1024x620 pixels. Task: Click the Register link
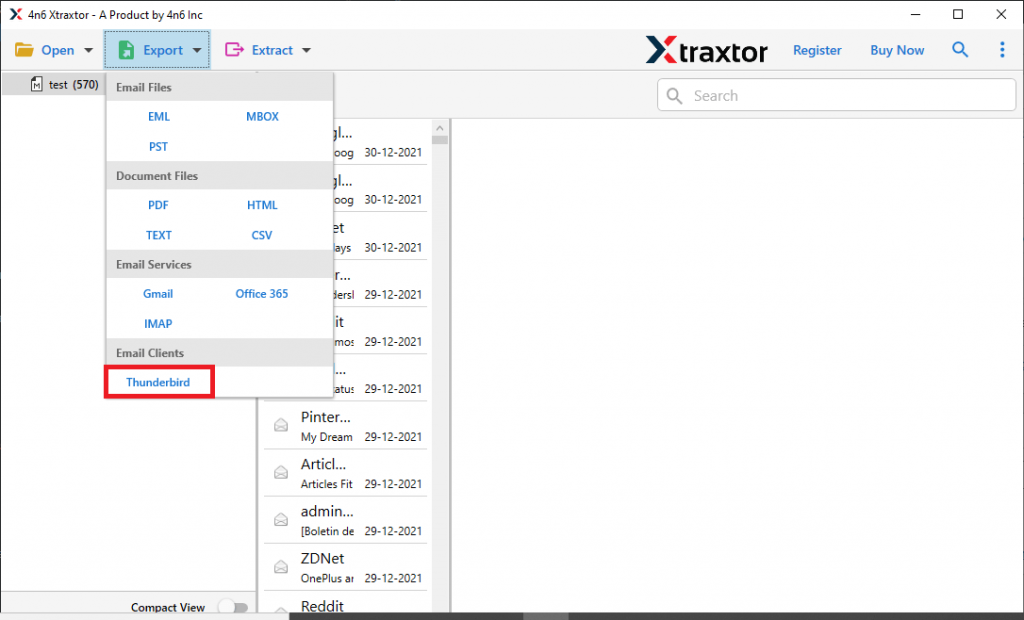tap(817, 49)
